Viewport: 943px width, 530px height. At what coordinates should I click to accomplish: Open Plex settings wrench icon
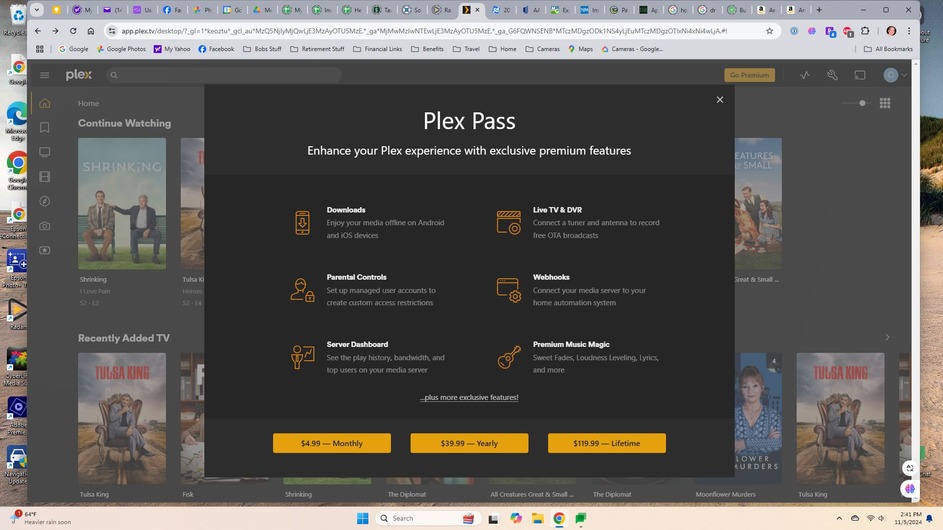pos(832,75)
